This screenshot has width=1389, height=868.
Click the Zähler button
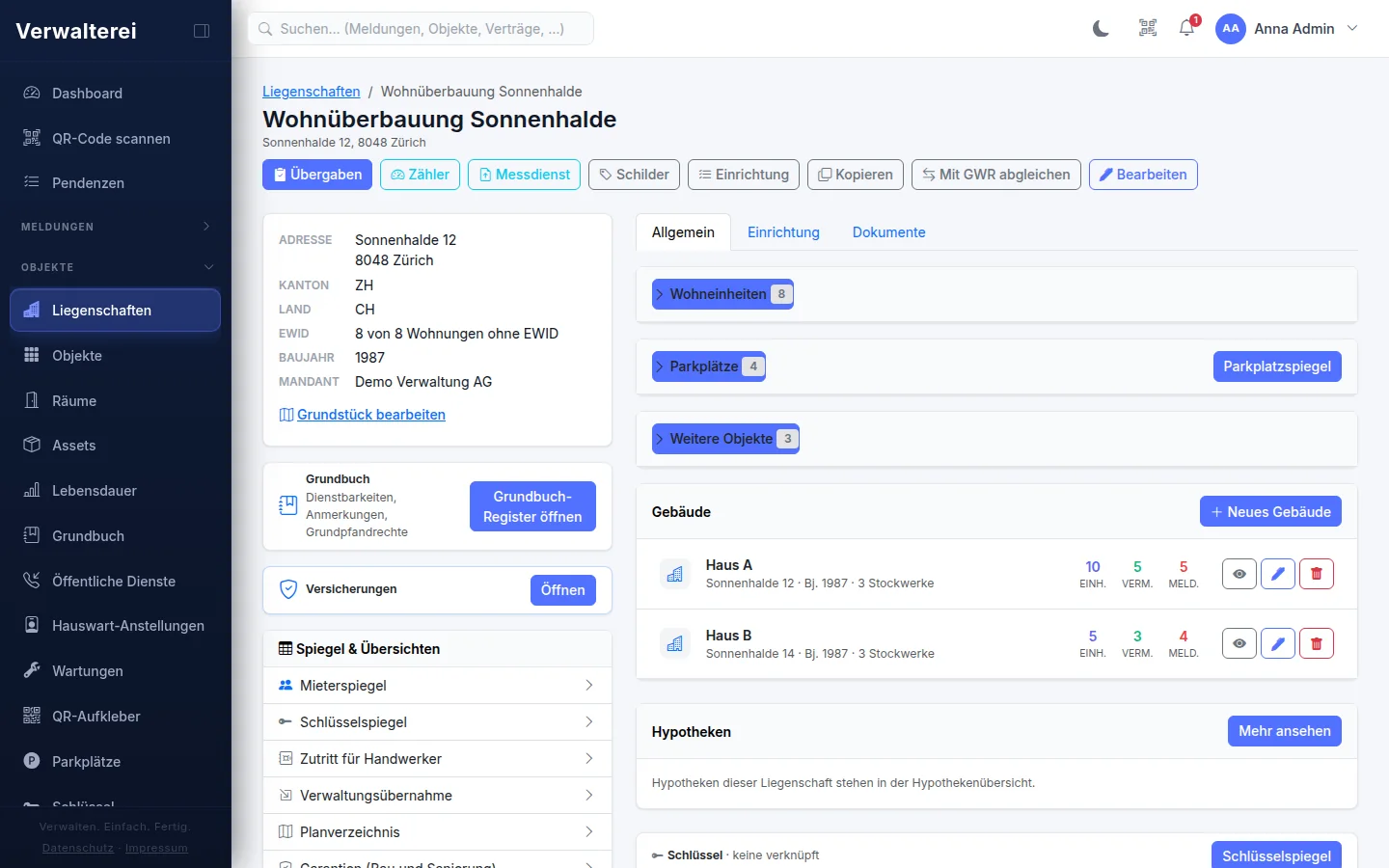pyautogui.click(x=420, y=175)
